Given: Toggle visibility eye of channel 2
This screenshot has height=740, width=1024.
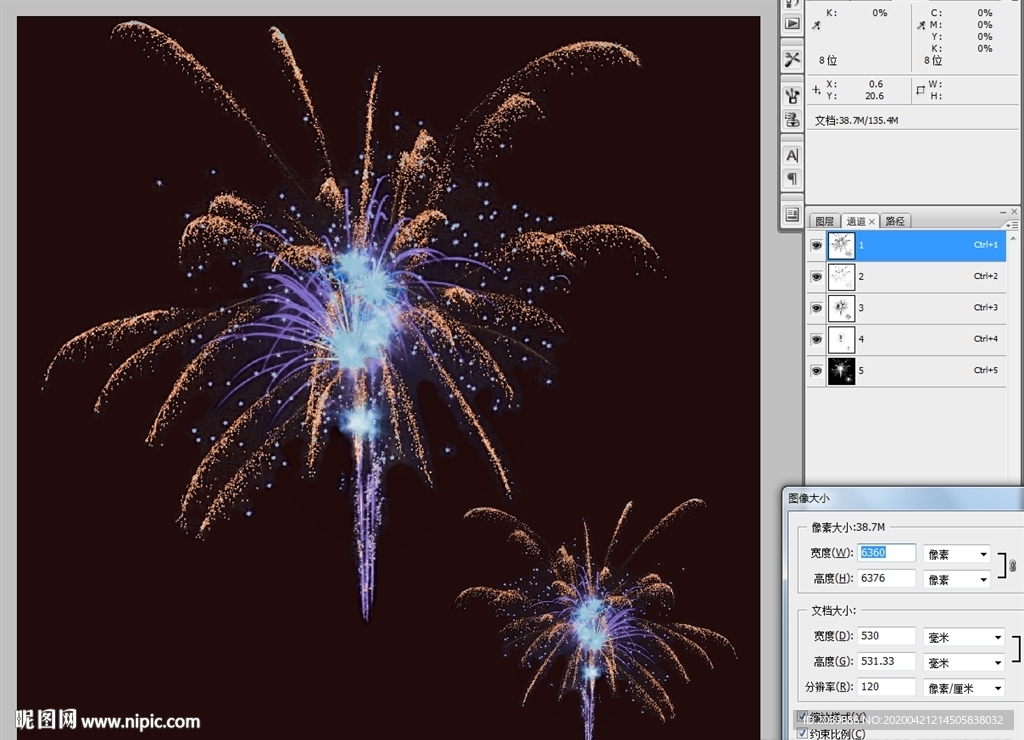Looking at the screenshot, I should pyautogui.click(x=816, y=277).
